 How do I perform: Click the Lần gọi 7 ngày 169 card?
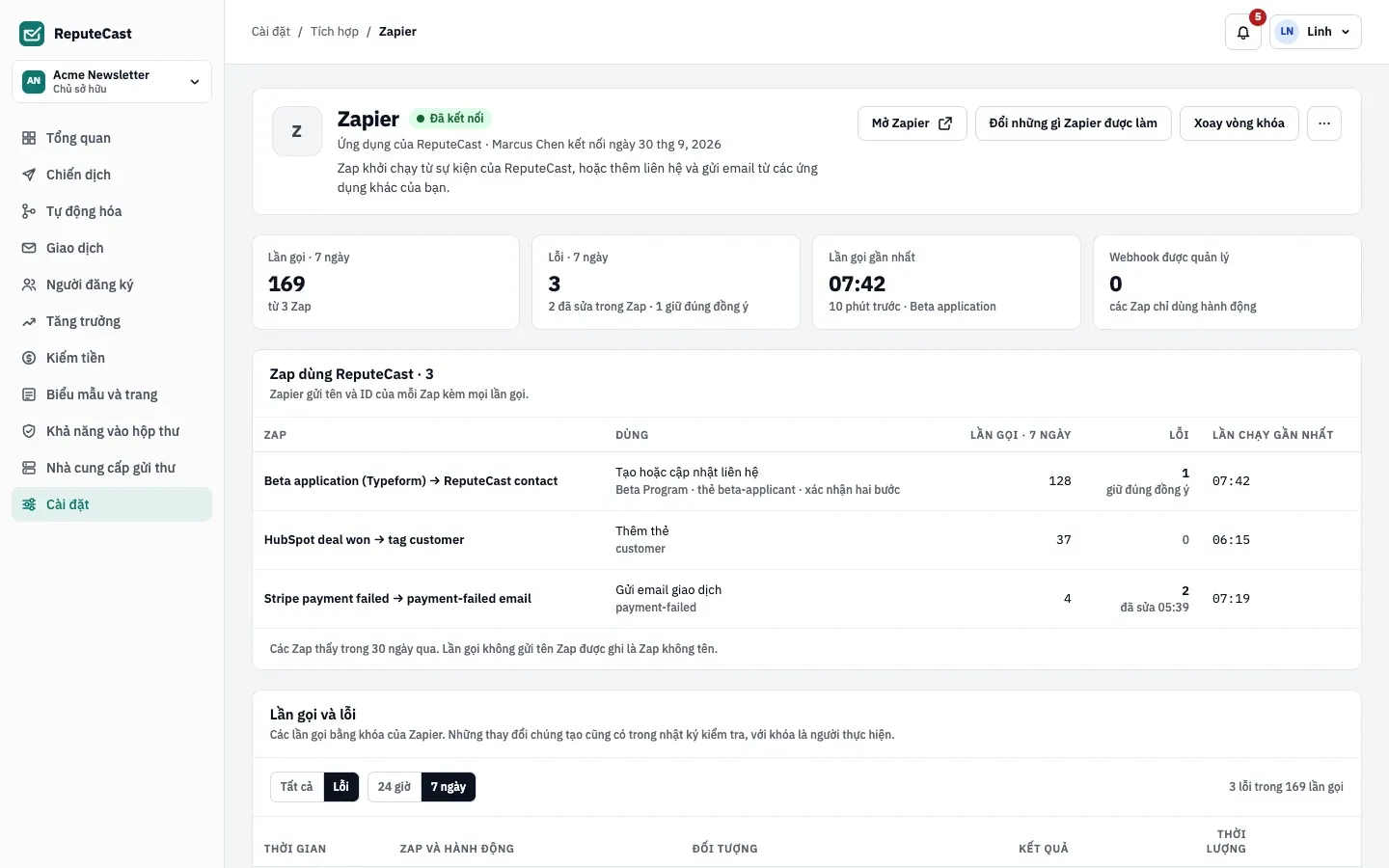coord(386,283)
